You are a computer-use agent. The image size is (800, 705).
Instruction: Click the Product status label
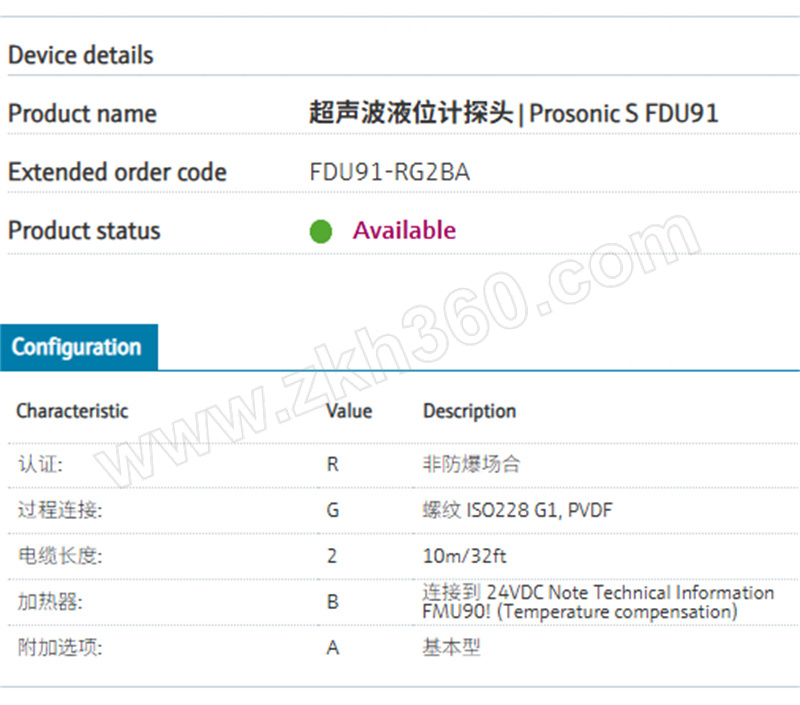point(84,231)
